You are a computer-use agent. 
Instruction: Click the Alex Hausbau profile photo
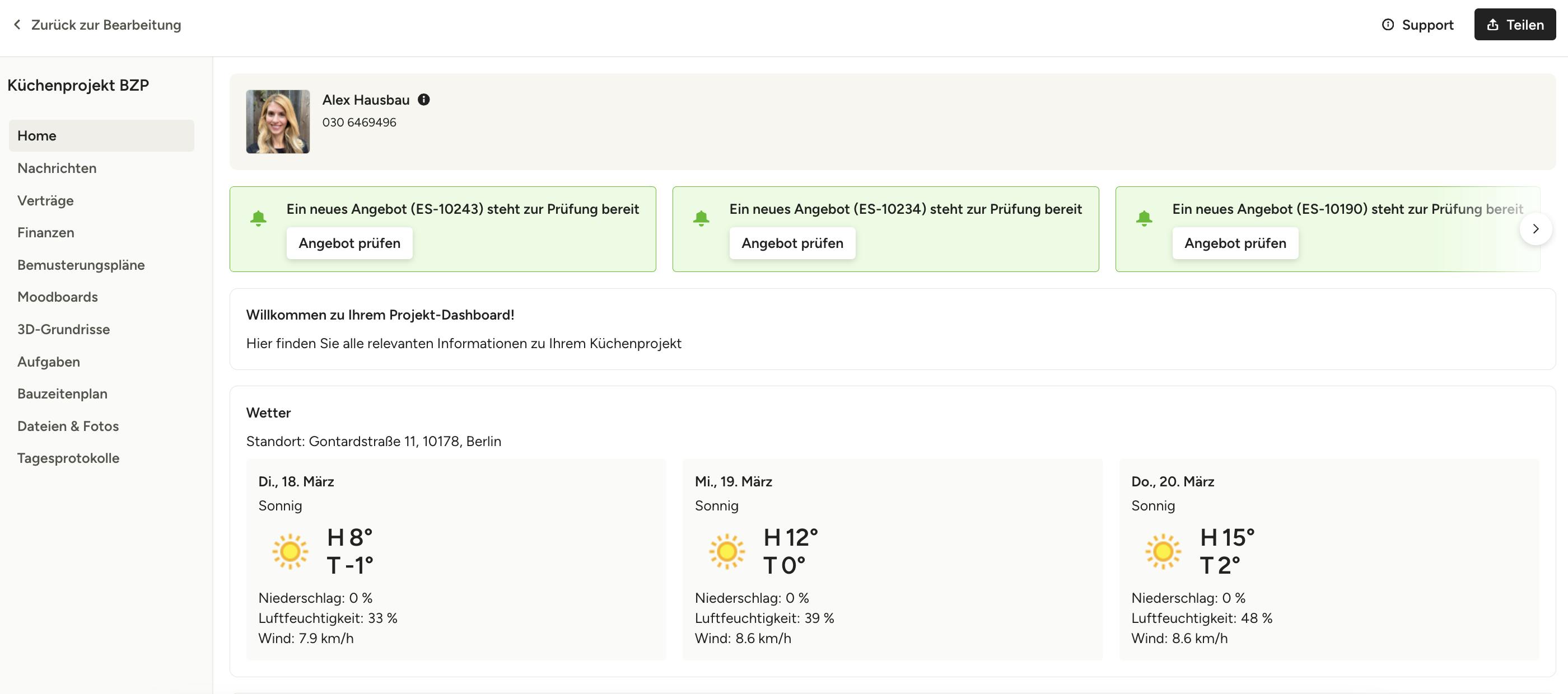tap(278, 121)
